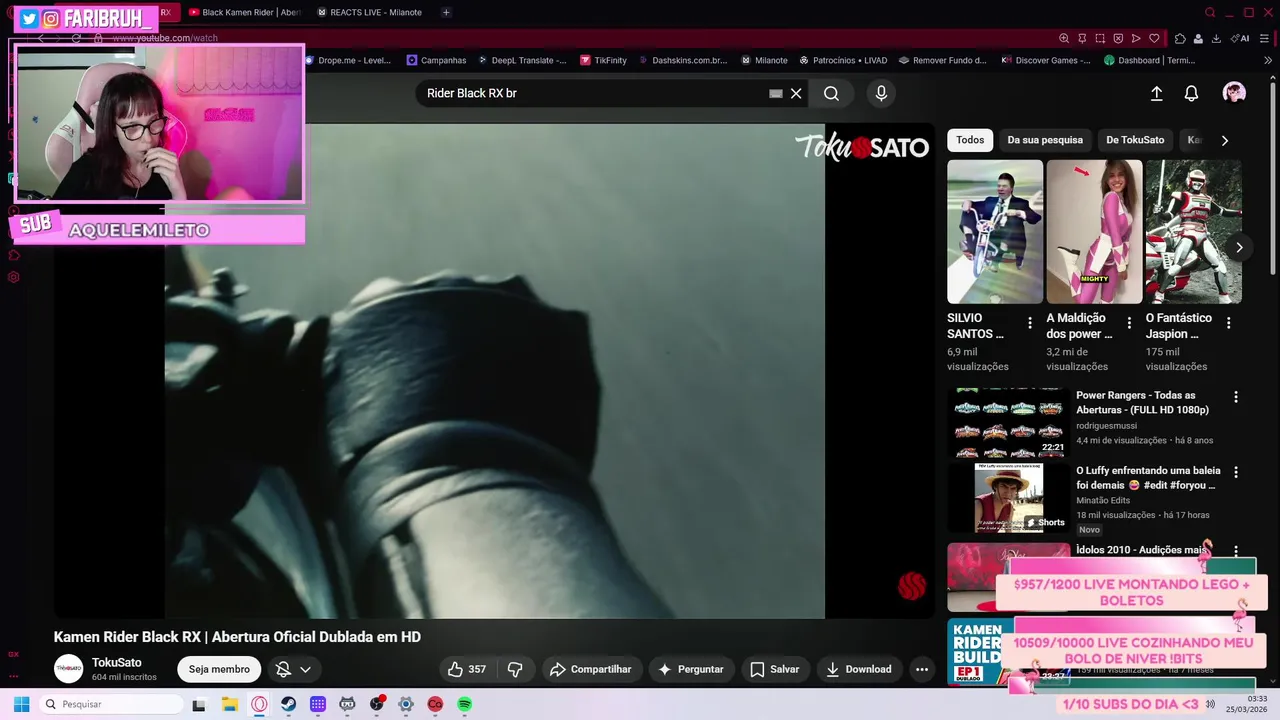Save video using Salvar button
This screenshot has width=1280, height=720.
coord(775,669)
